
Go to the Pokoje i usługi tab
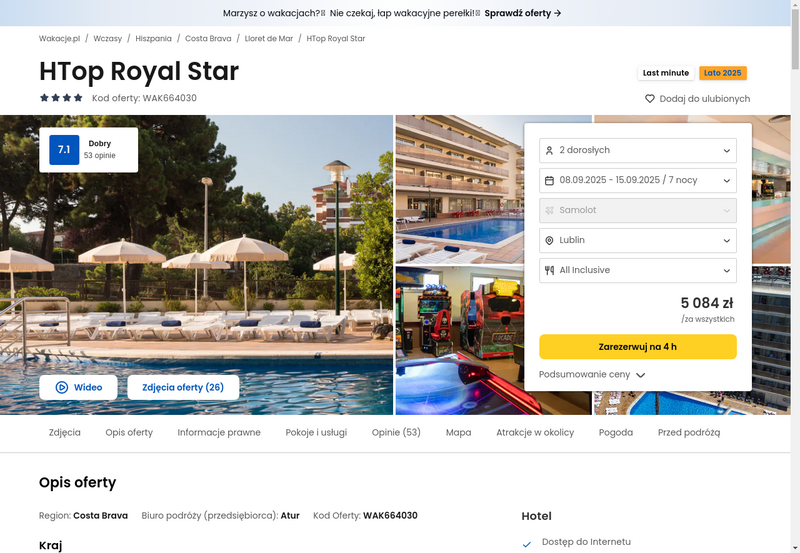click(316, 433)
